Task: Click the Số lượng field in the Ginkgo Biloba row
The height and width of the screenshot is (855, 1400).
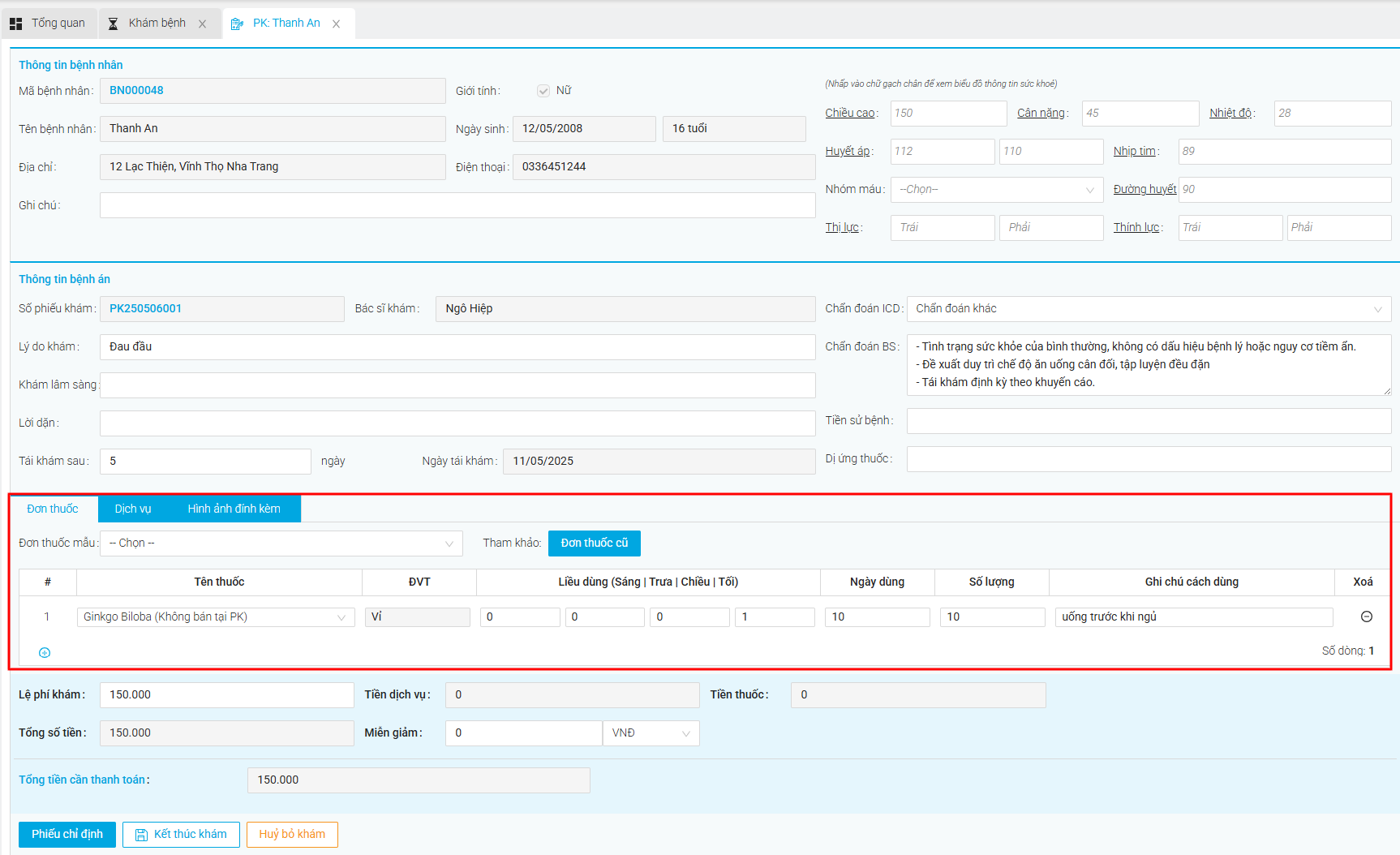Action: pyautogui.click(x=992, y=617)
